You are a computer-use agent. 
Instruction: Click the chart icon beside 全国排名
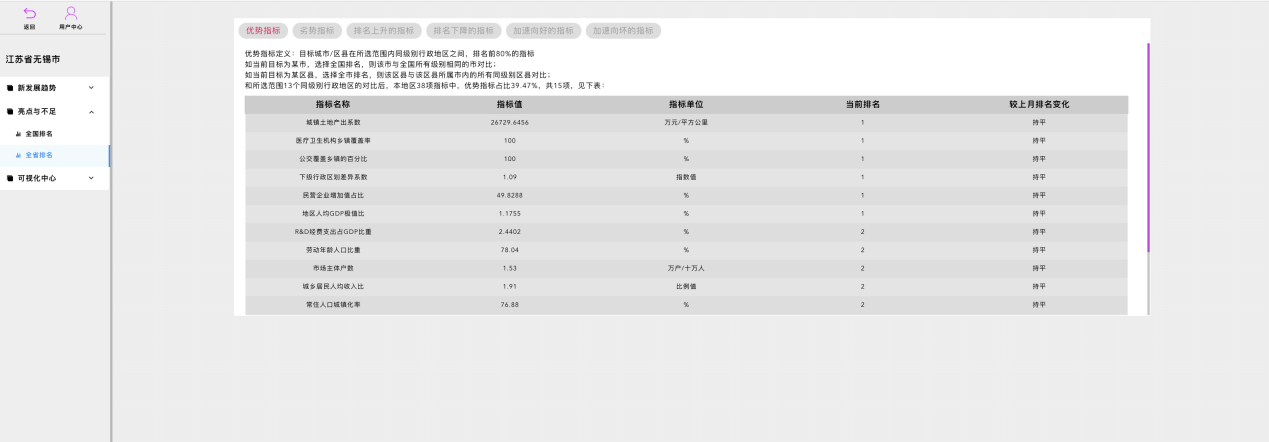pos(19,133)
